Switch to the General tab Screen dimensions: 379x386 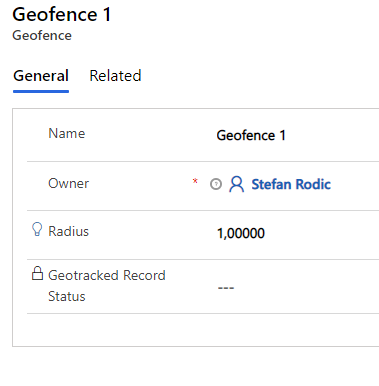pos(41,76)
